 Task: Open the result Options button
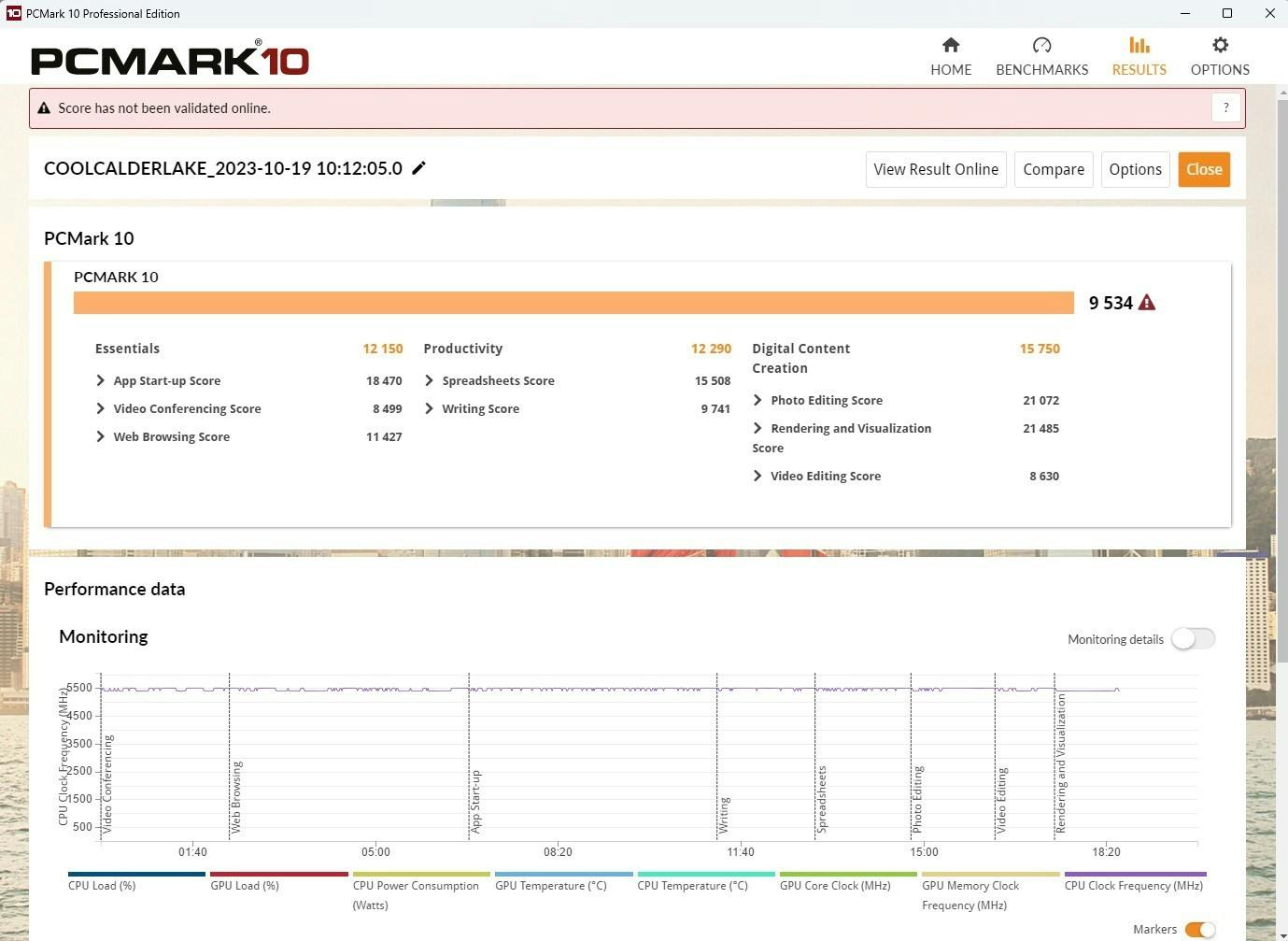click(1135, 169)
